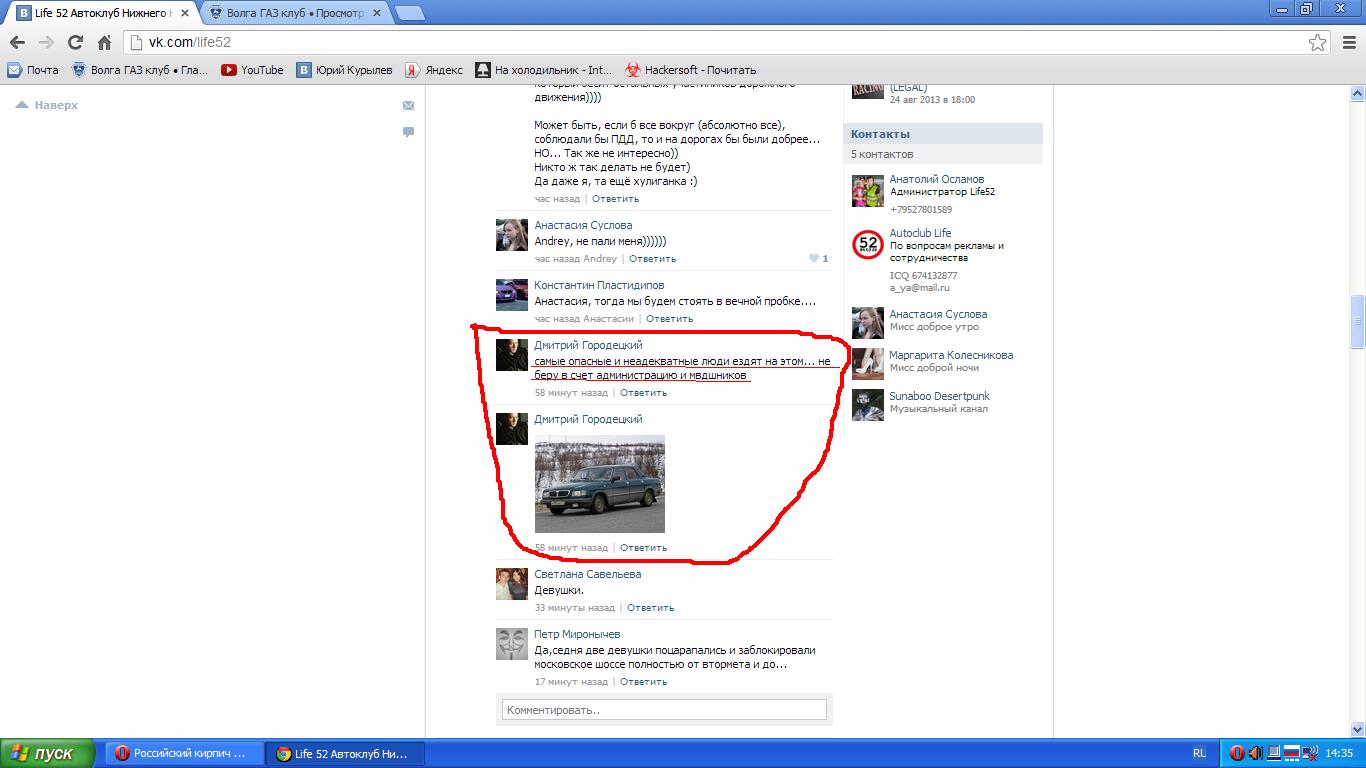Reply to Светлана Савельева's comment via Ответить
Screen dimensions: 1366x768
tap(650, 608)
